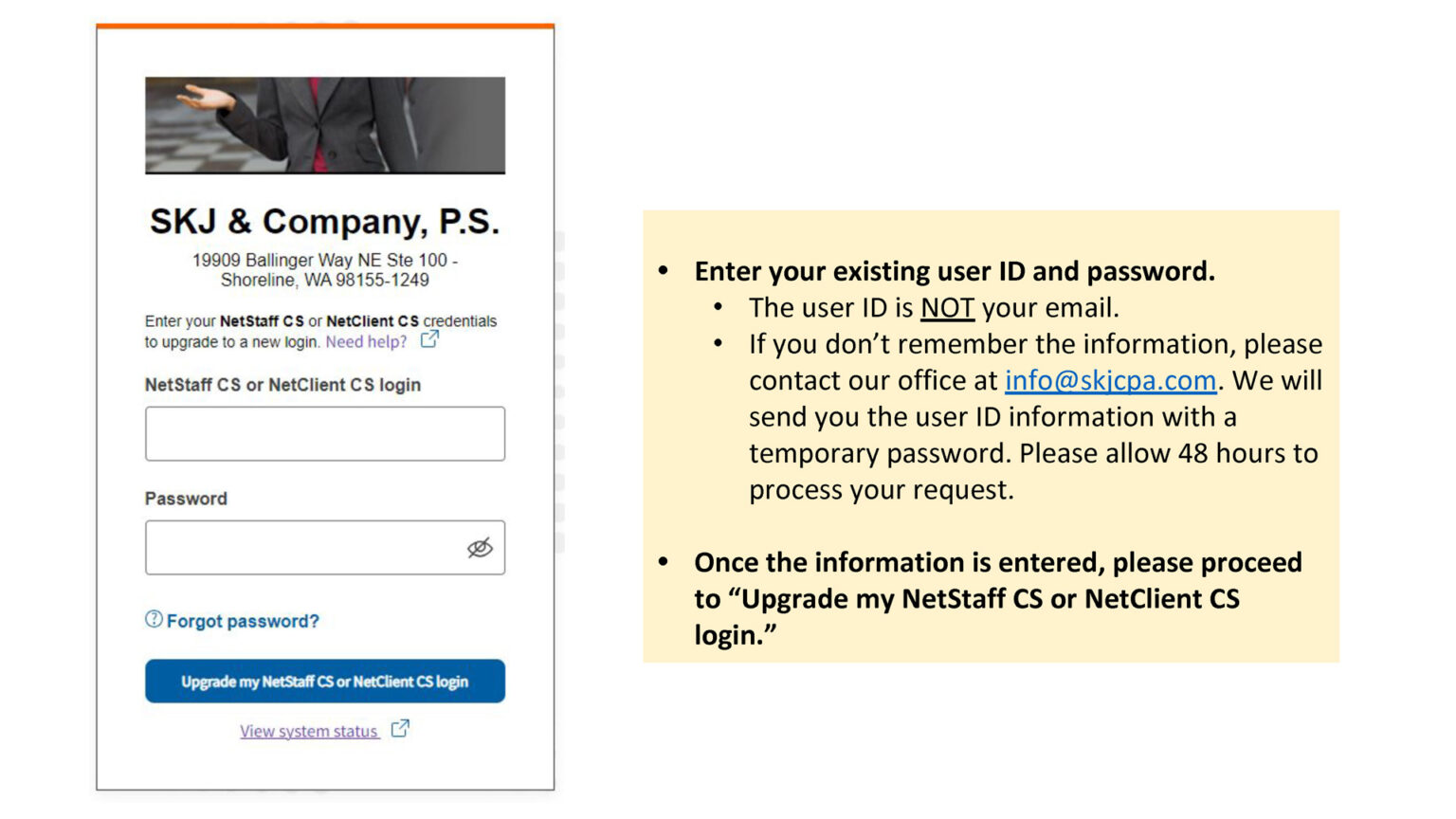The height and width of the screenshot is (819, 1456).
Task: Click the external-link icon after View system status
Action: [400, 728]
